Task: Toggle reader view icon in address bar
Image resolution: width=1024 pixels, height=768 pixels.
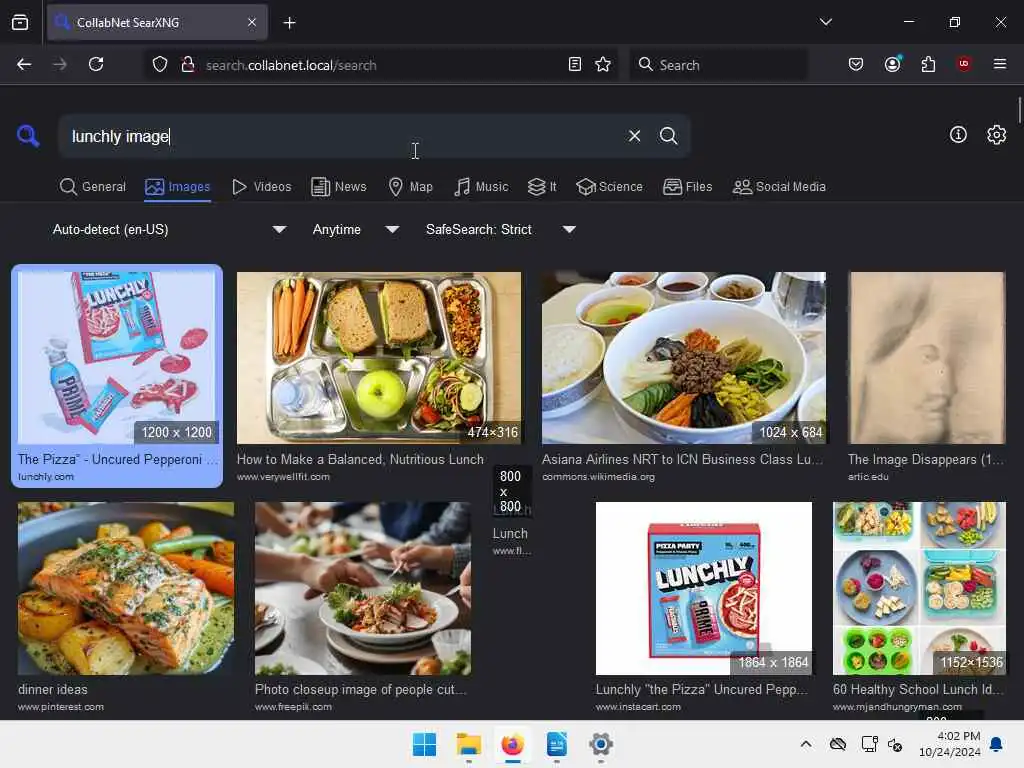Action: pos(575,64)
